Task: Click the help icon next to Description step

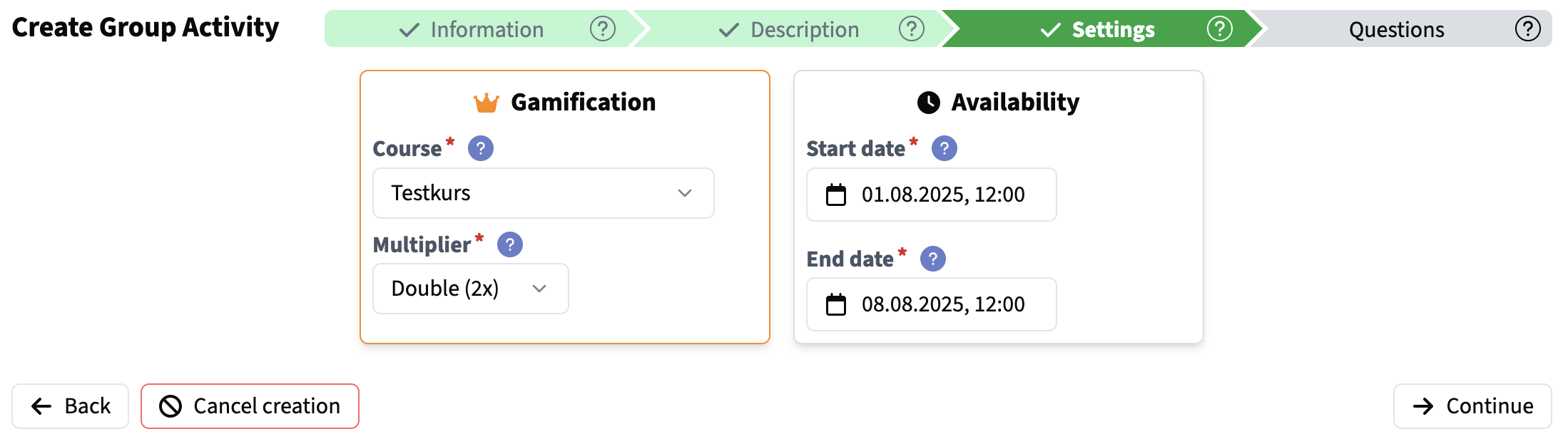Action: click(912, 29)
